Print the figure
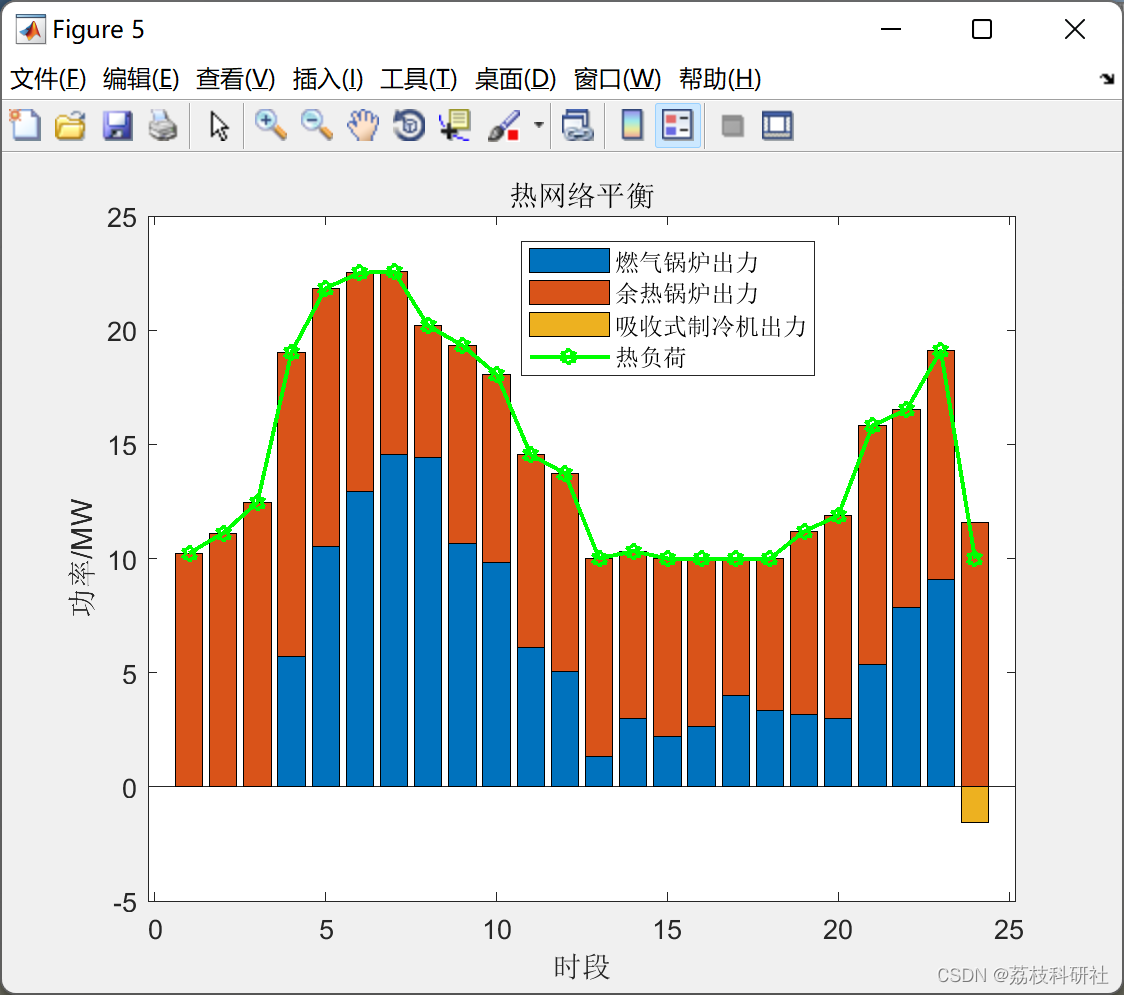The image size is (1124, 995). coord(163,125)
